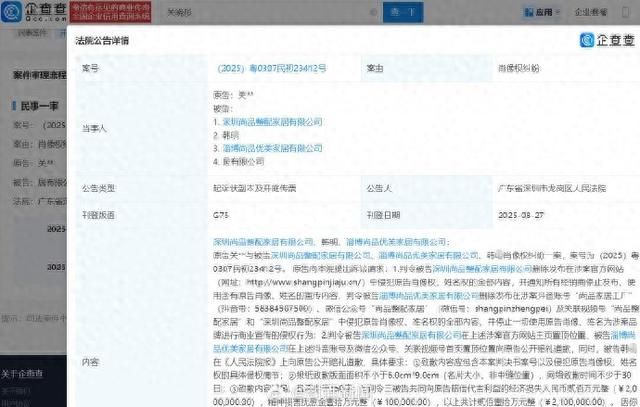Click the 案由 label cell
Screen dimensions: 640x407
375,68
